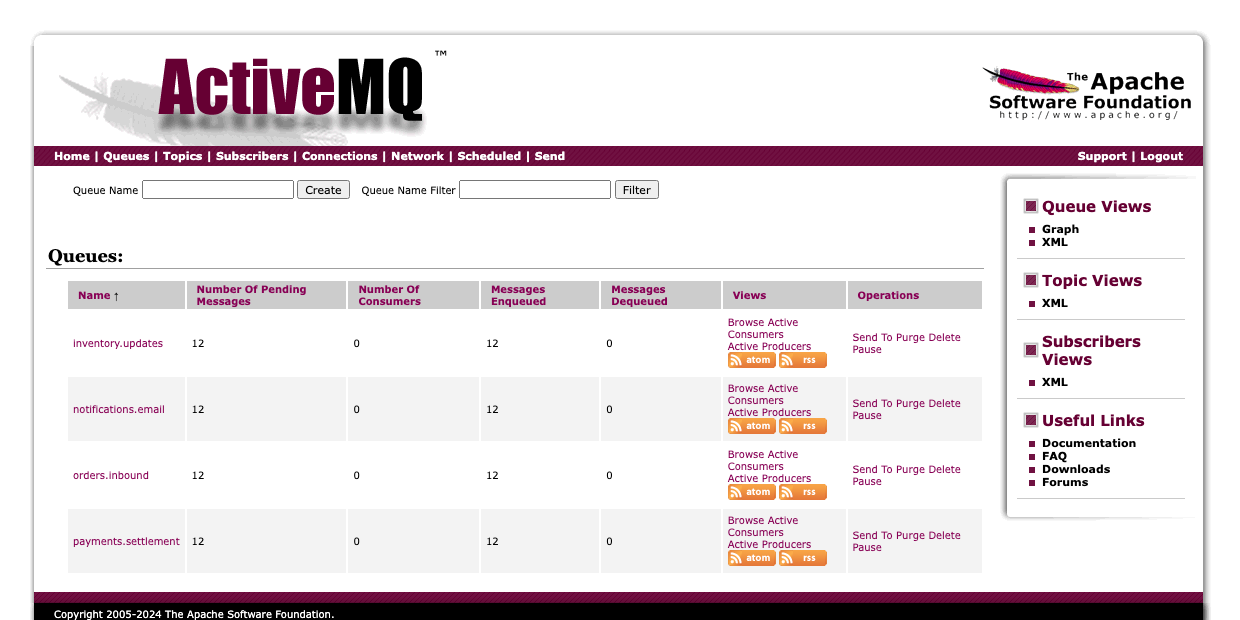This screenshot has height=620, width=1240.
Task: Open atom feed for notifications.email queue
Action: tap(751, 426)
